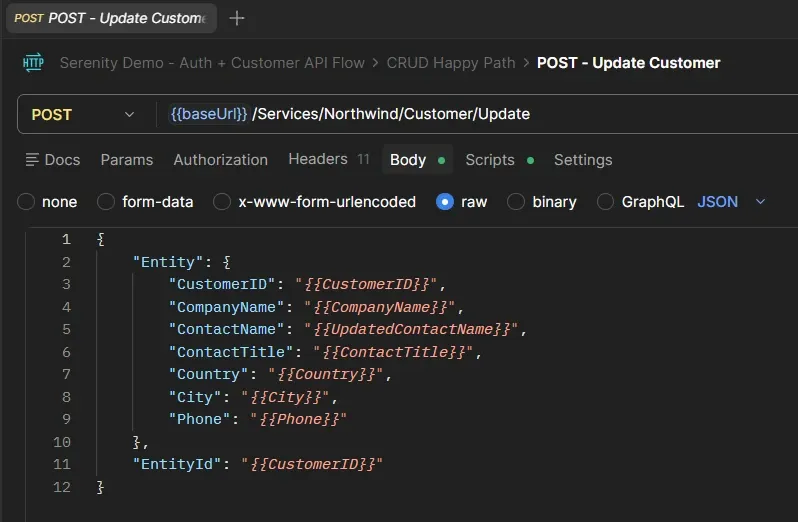Click the Docs lines icon
The image size is (798, 522).
[x=32, y=160]
